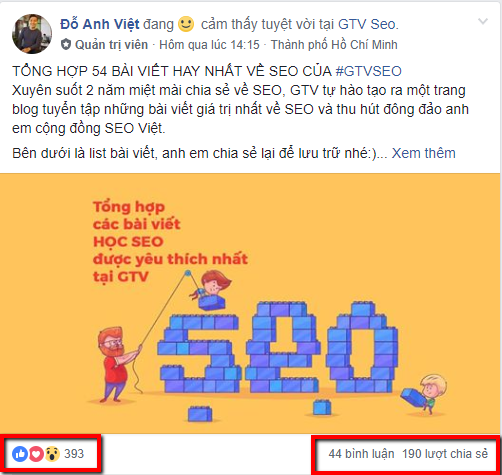502x475 pixels.
Task: Open the Hôm qua lúc 14:15 timestamp
Action: (209, 45)
